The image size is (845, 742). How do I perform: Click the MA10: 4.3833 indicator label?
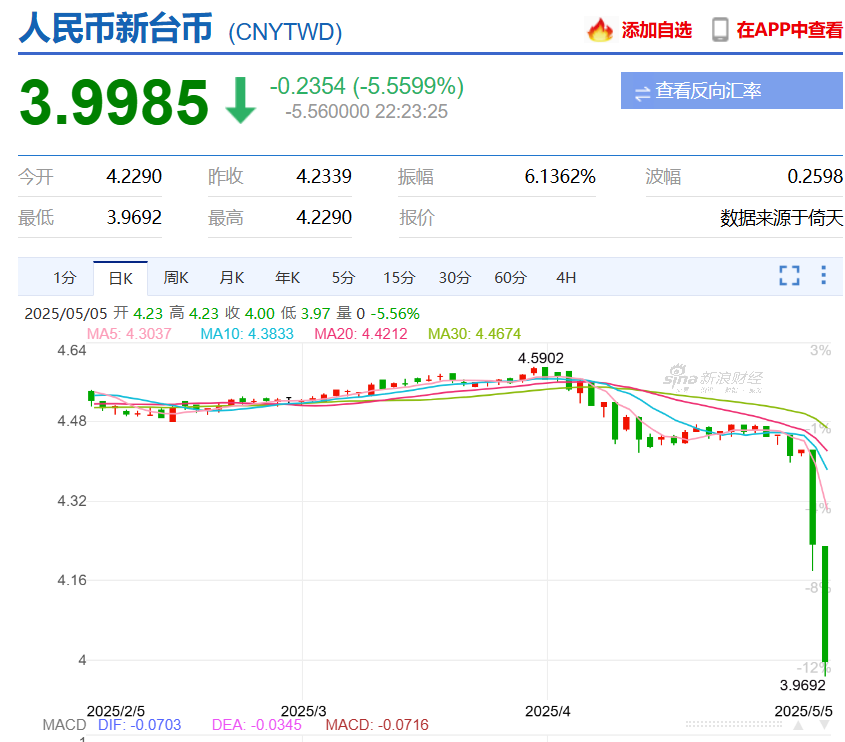click(247, 334)
